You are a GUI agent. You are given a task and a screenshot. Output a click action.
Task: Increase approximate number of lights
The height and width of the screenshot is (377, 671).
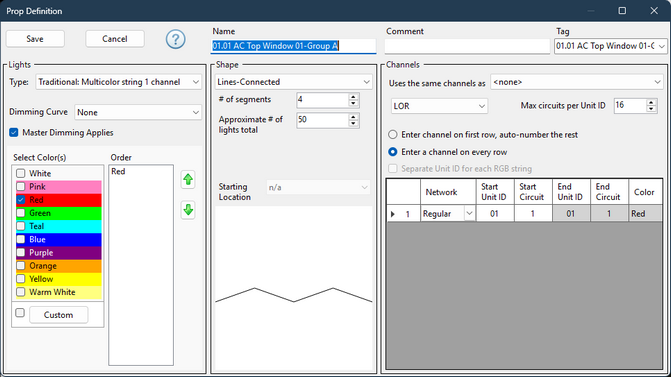tap(353, 117)
